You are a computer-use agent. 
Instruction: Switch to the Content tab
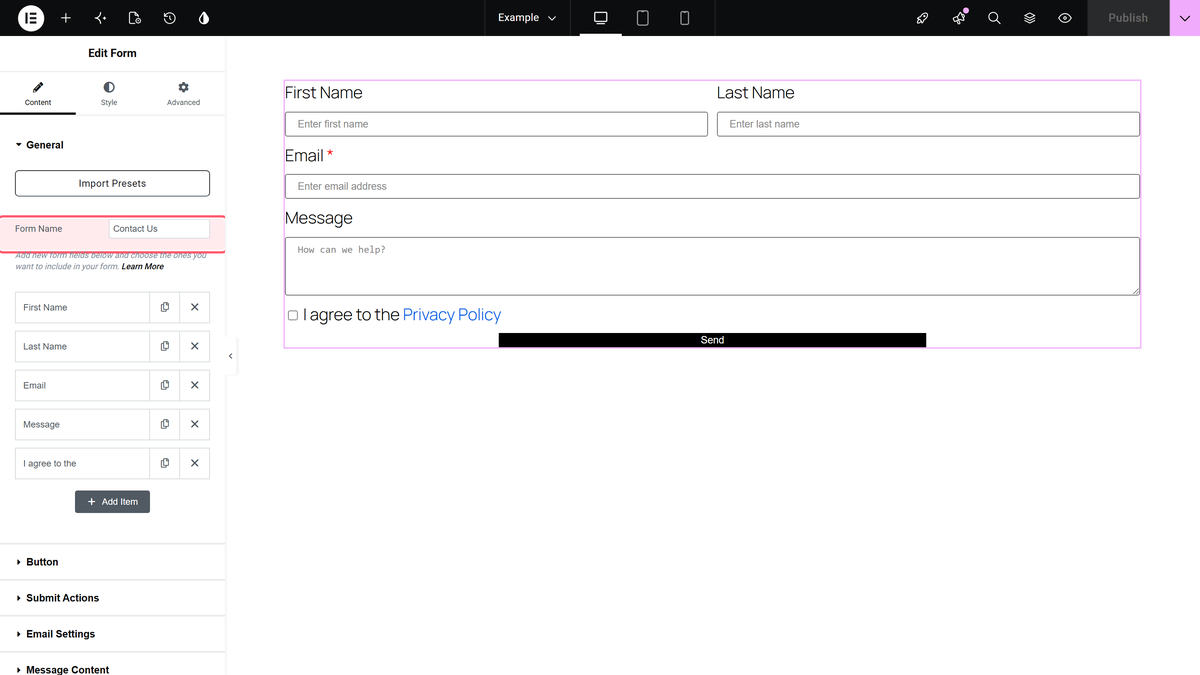38,93
